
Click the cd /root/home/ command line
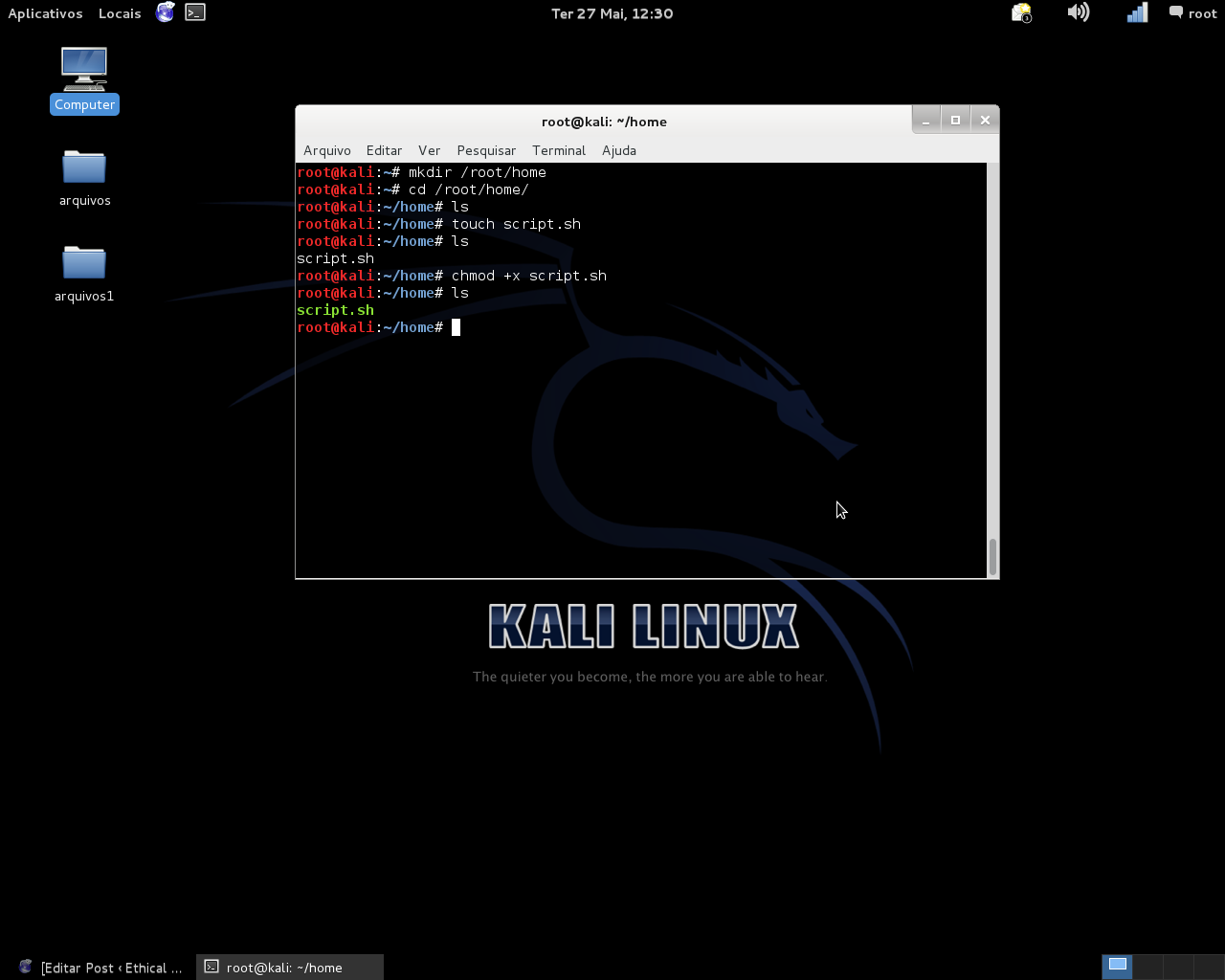tap(412, 189)
